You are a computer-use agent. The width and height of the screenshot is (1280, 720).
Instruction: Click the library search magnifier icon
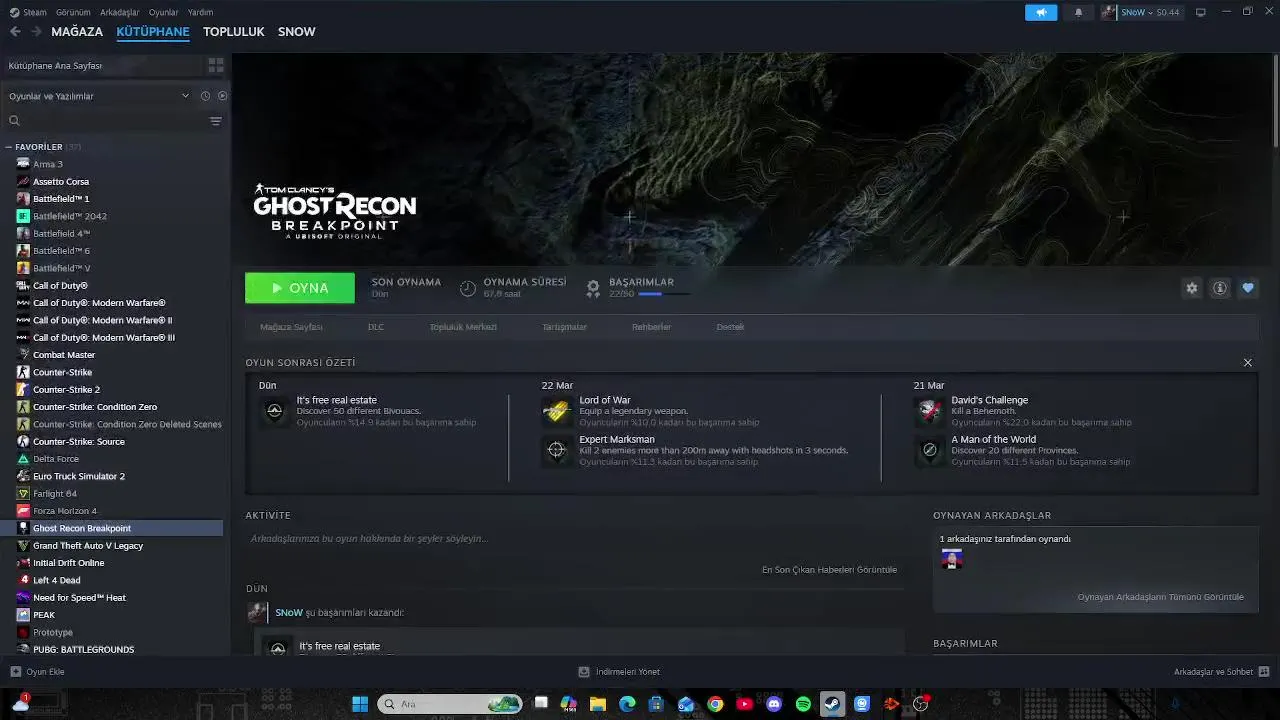coord(14,121)
